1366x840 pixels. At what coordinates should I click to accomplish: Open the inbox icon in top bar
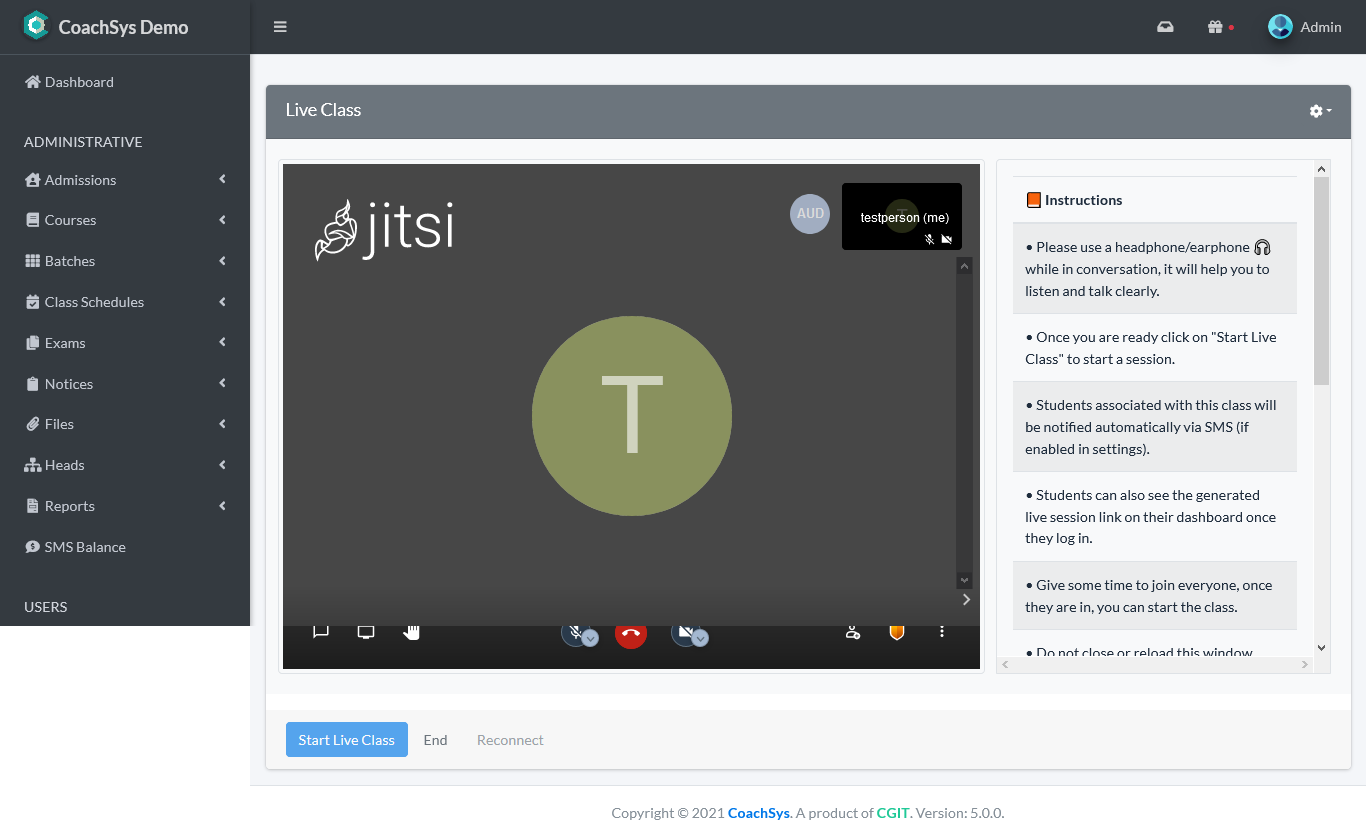point(1165,27)
